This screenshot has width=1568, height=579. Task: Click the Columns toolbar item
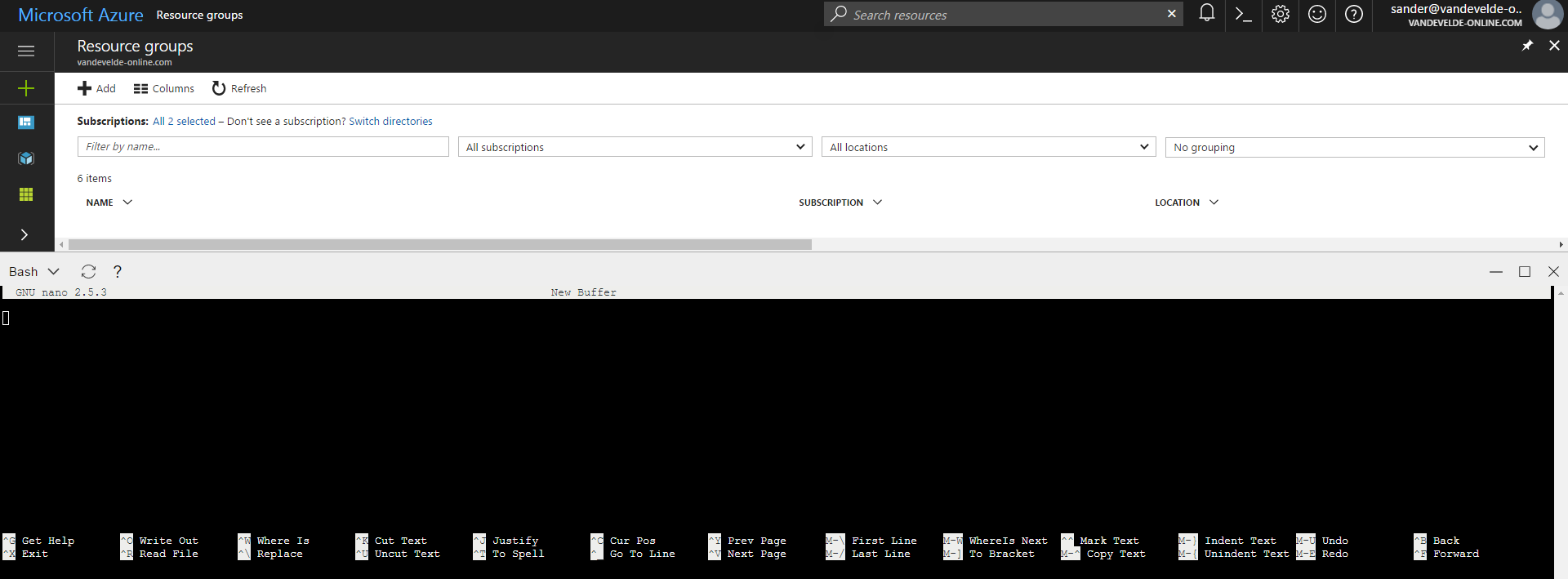[x=164, y=88]
